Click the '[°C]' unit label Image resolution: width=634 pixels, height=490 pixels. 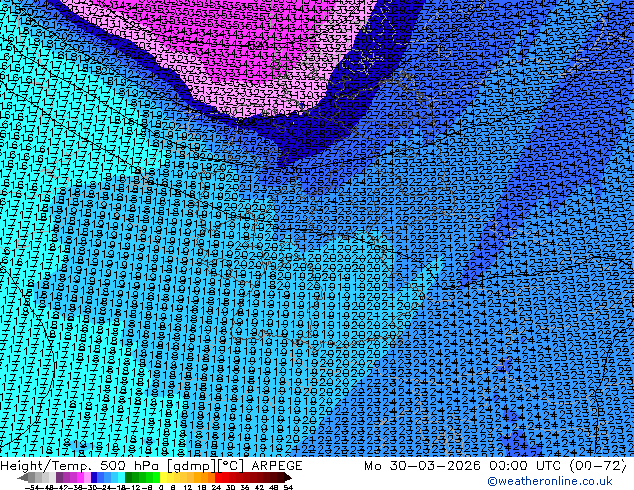point(231,466)
